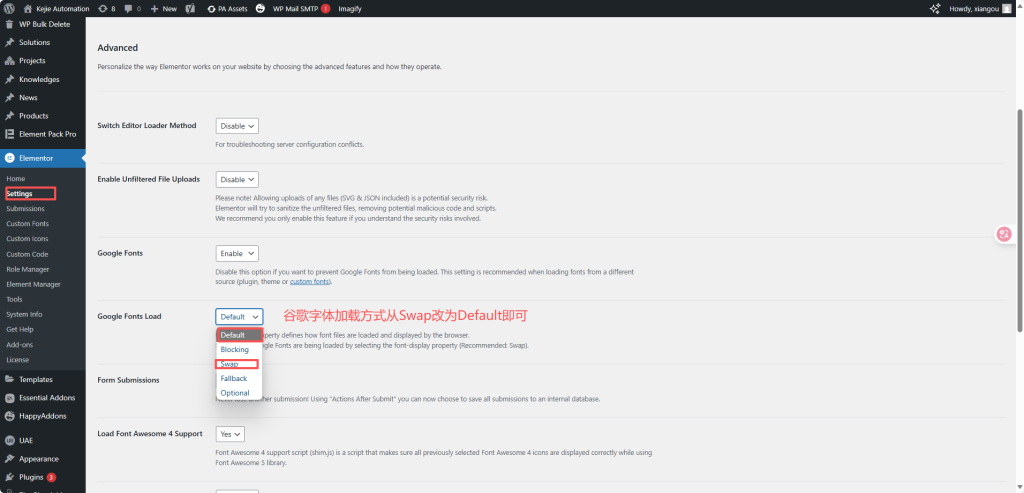Select Optional in the Google Fonts Load list

pyautogui.click(x=238, y=393)
